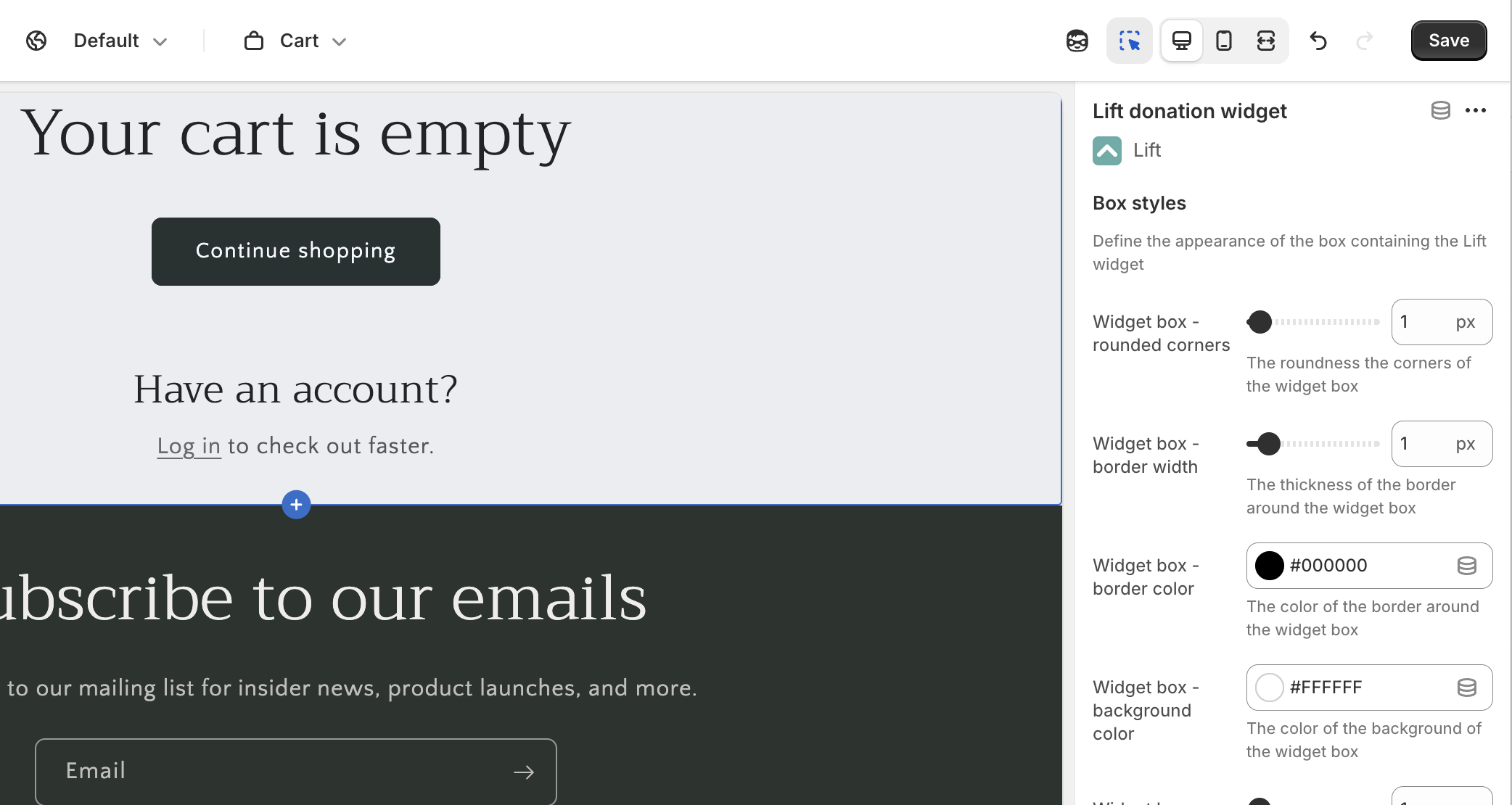Switch to fullscreen width preview

(x=1265, y=41)
